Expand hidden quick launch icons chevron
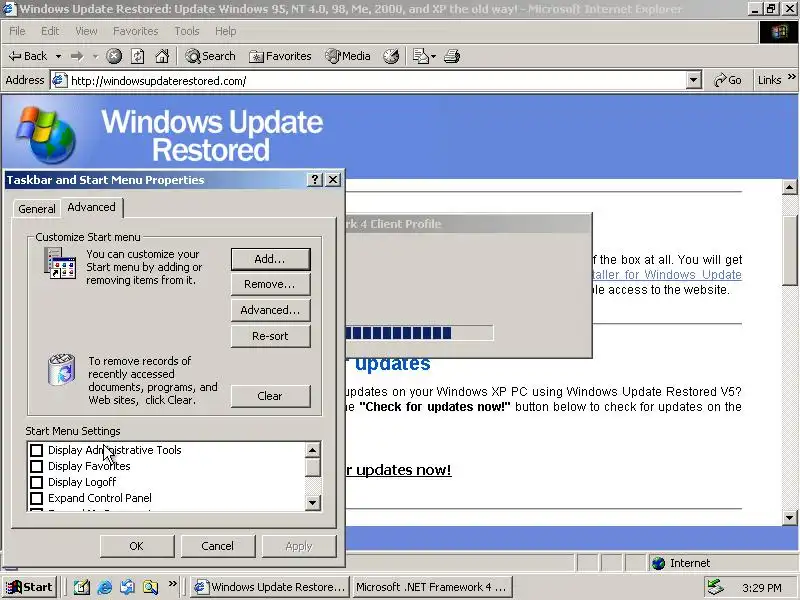The width and height of the screenshot is (800, 600). tap(172, 583)
